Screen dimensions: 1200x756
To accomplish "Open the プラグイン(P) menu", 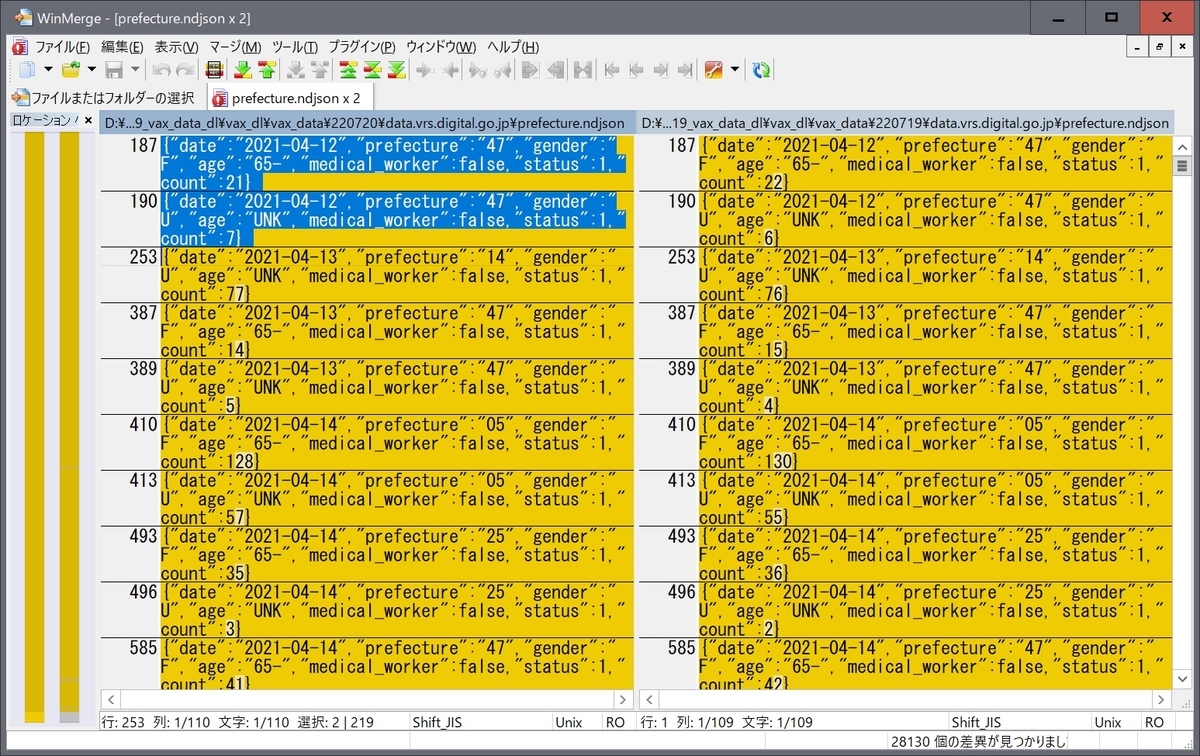I will (x=362, y=47).
